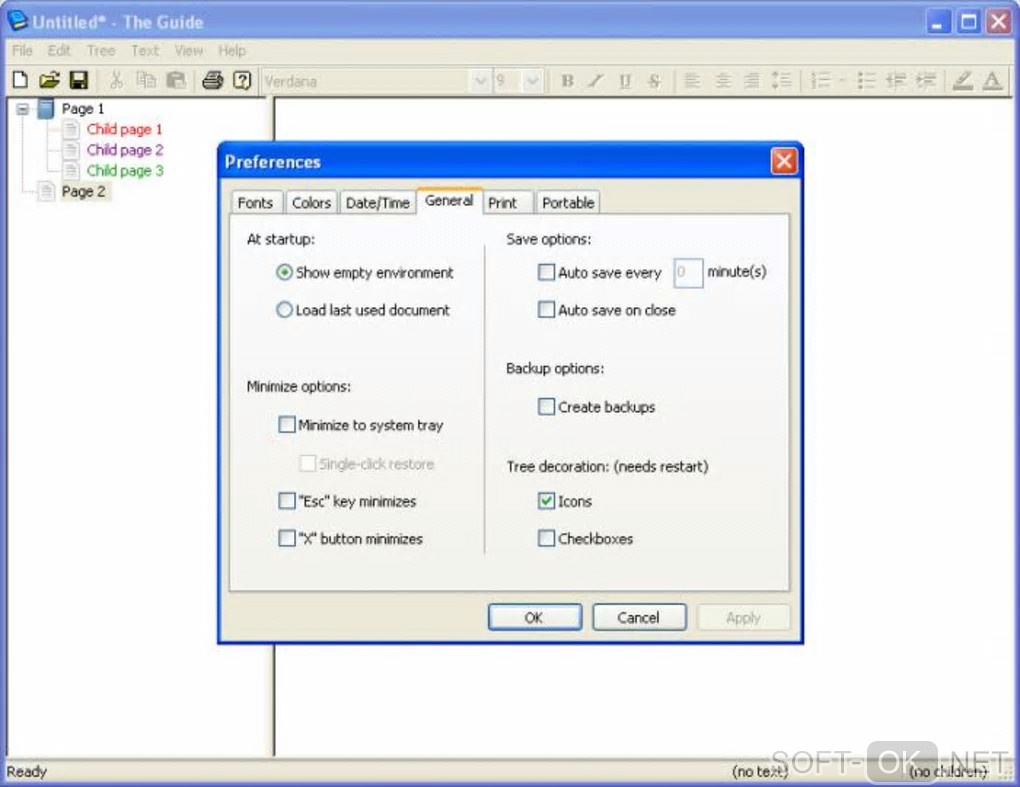Enable Create backups checkbox

pyautogui.click(x=546, y=407)
